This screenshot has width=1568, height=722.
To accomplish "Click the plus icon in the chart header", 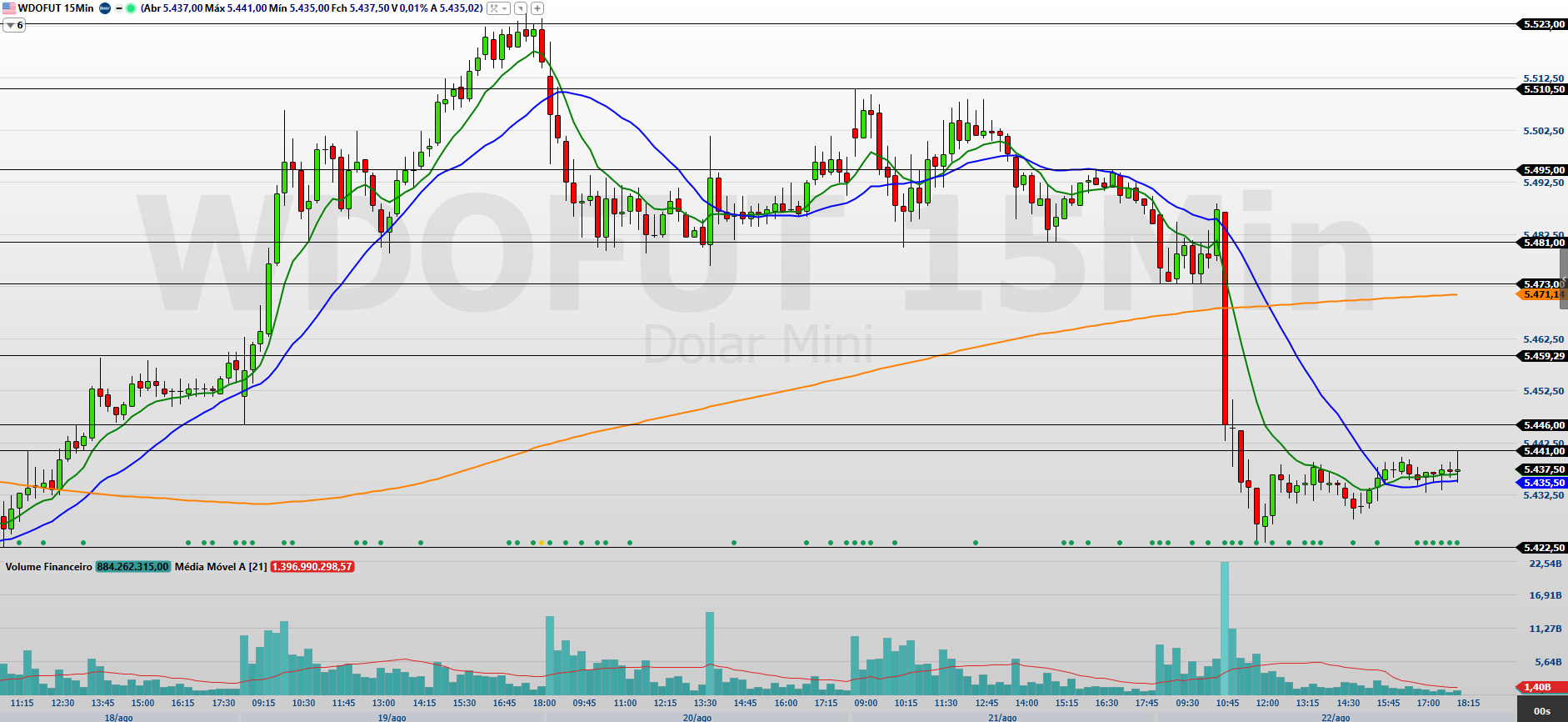I will click(537, 8).
